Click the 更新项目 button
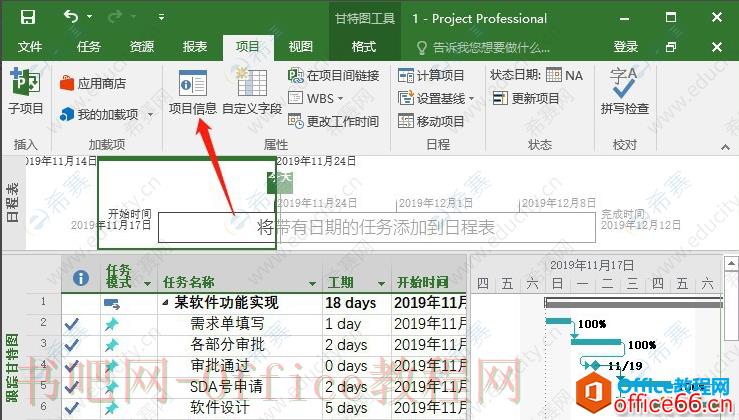Image resolution: width=739 pixels, height=420 pixels. tap(526, 98)
